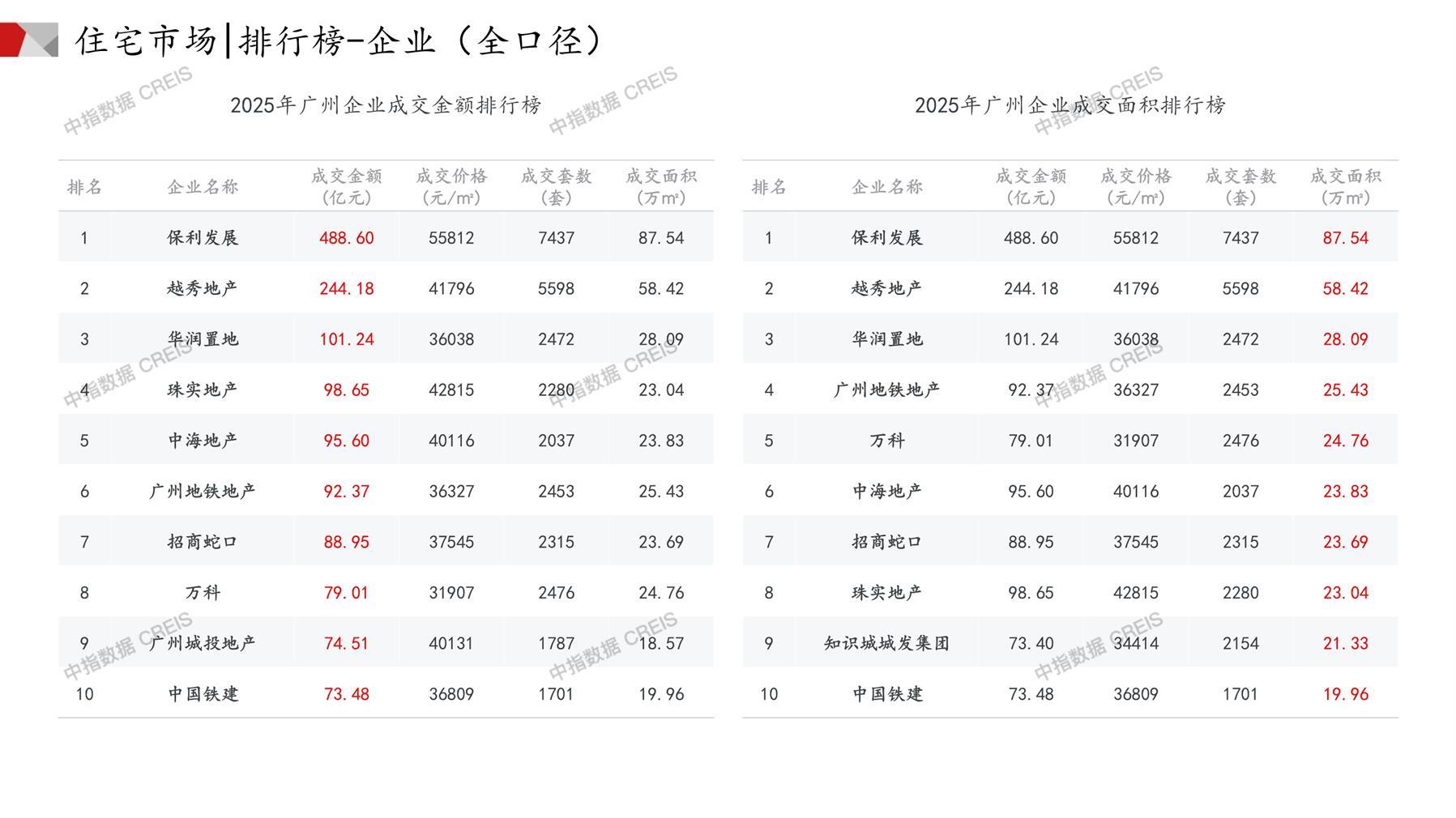Select red value 488.60 in the left table

[x=346, y=238]
